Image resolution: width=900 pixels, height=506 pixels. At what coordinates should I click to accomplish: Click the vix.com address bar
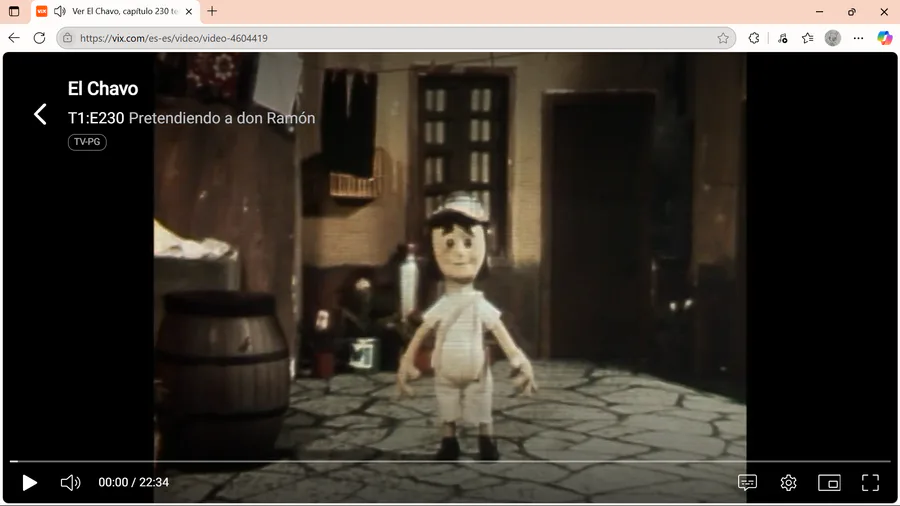pyautogui.click(x=396, y=38)
